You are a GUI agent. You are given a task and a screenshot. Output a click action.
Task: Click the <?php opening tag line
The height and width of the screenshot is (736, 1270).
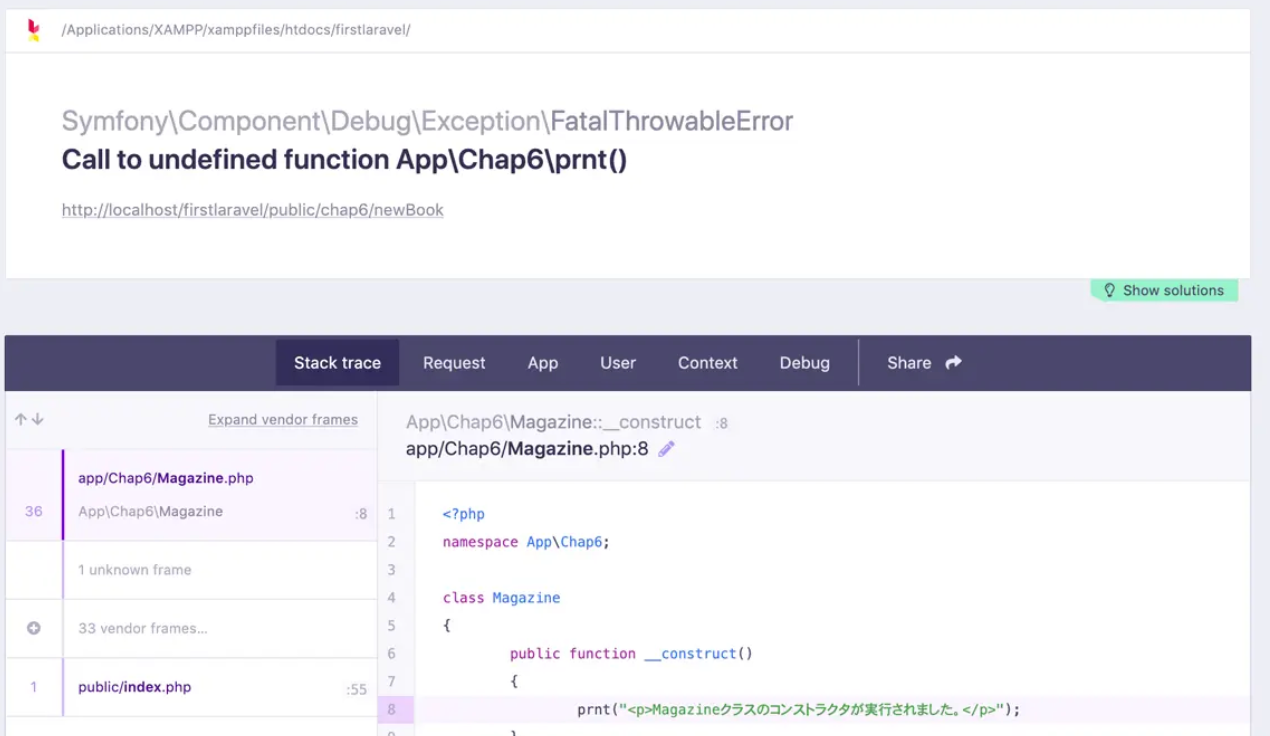464,514
